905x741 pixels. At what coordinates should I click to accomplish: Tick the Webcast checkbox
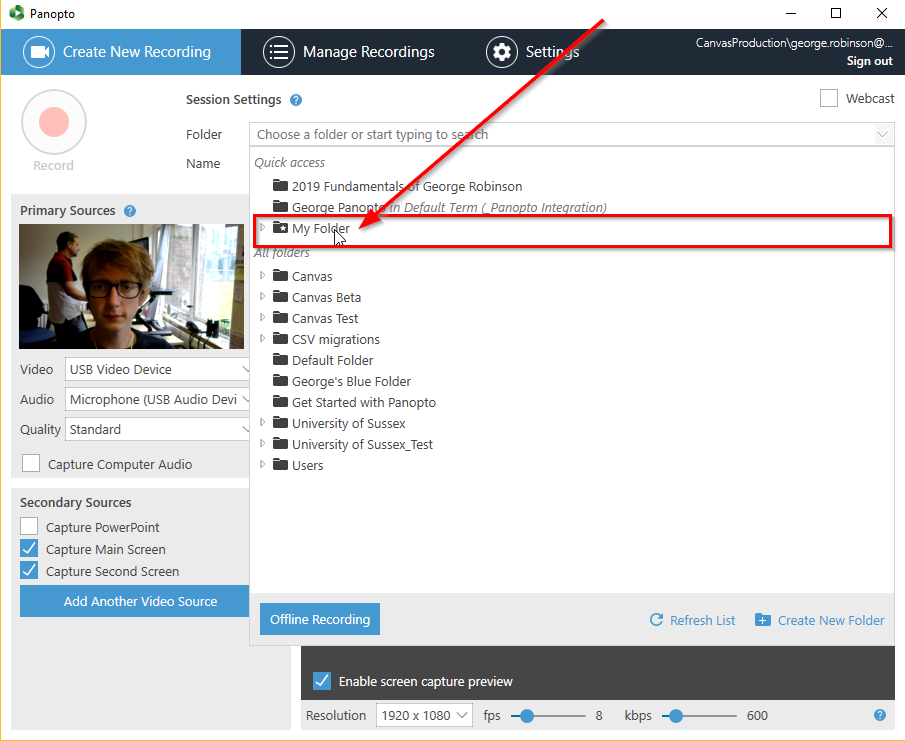829,98
